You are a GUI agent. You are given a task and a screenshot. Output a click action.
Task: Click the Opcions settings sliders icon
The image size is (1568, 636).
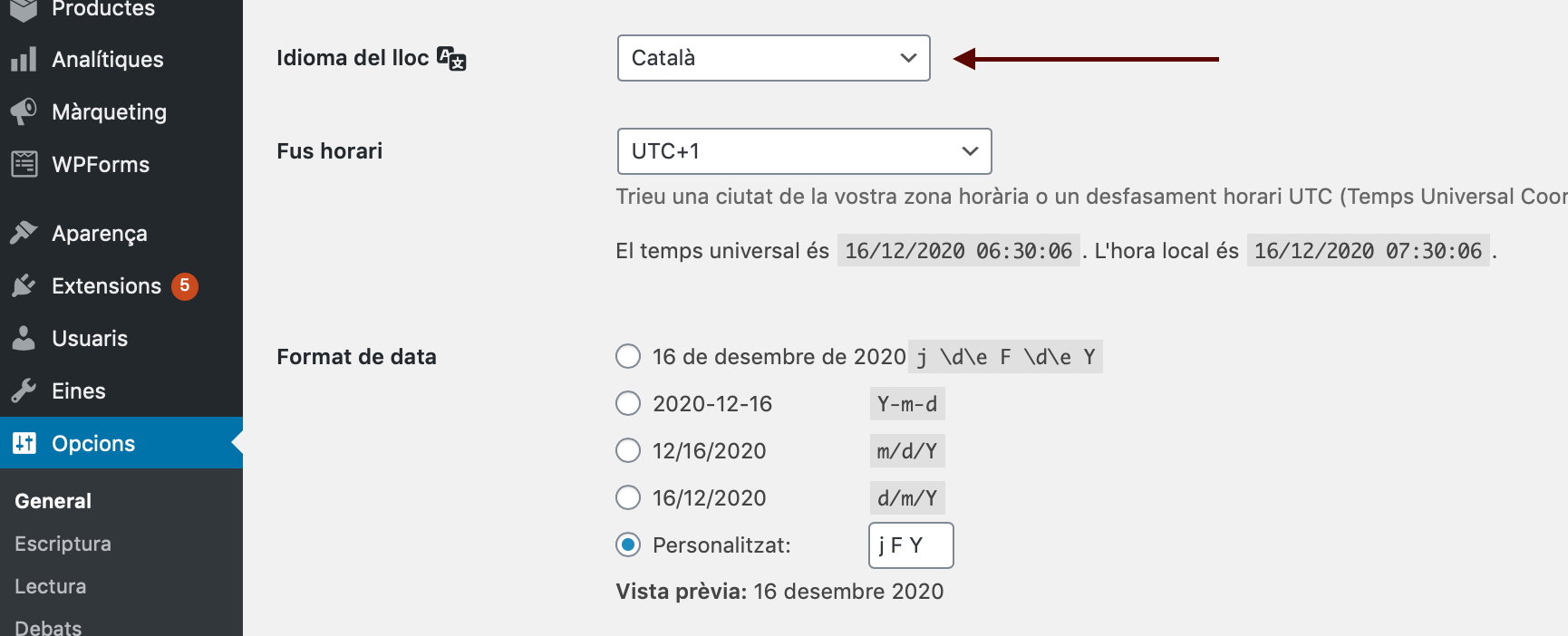(x=24, y=443)
